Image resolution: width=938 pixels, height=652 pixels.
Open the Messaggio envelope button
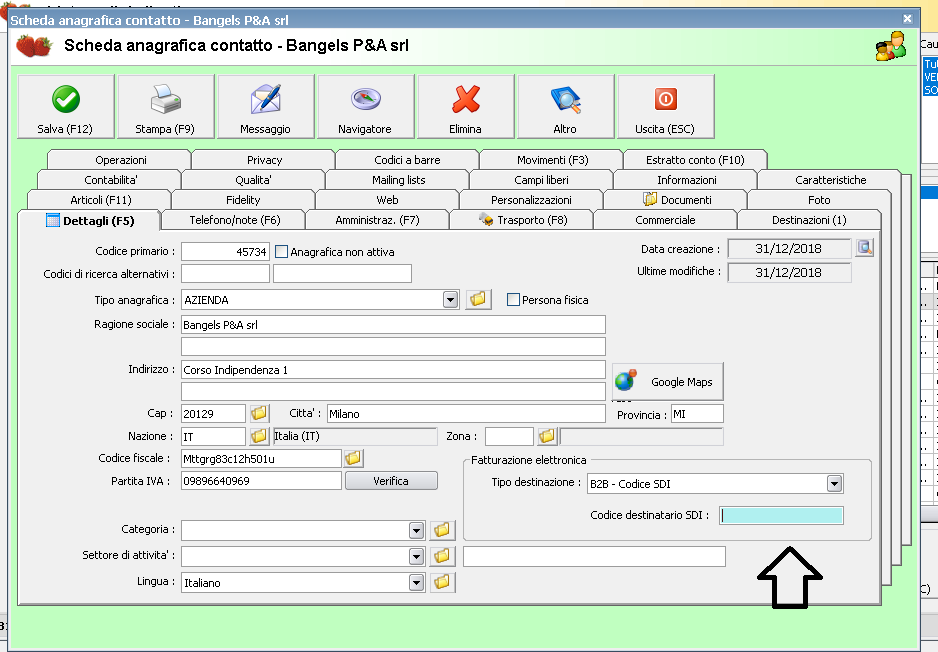point(266,106)
